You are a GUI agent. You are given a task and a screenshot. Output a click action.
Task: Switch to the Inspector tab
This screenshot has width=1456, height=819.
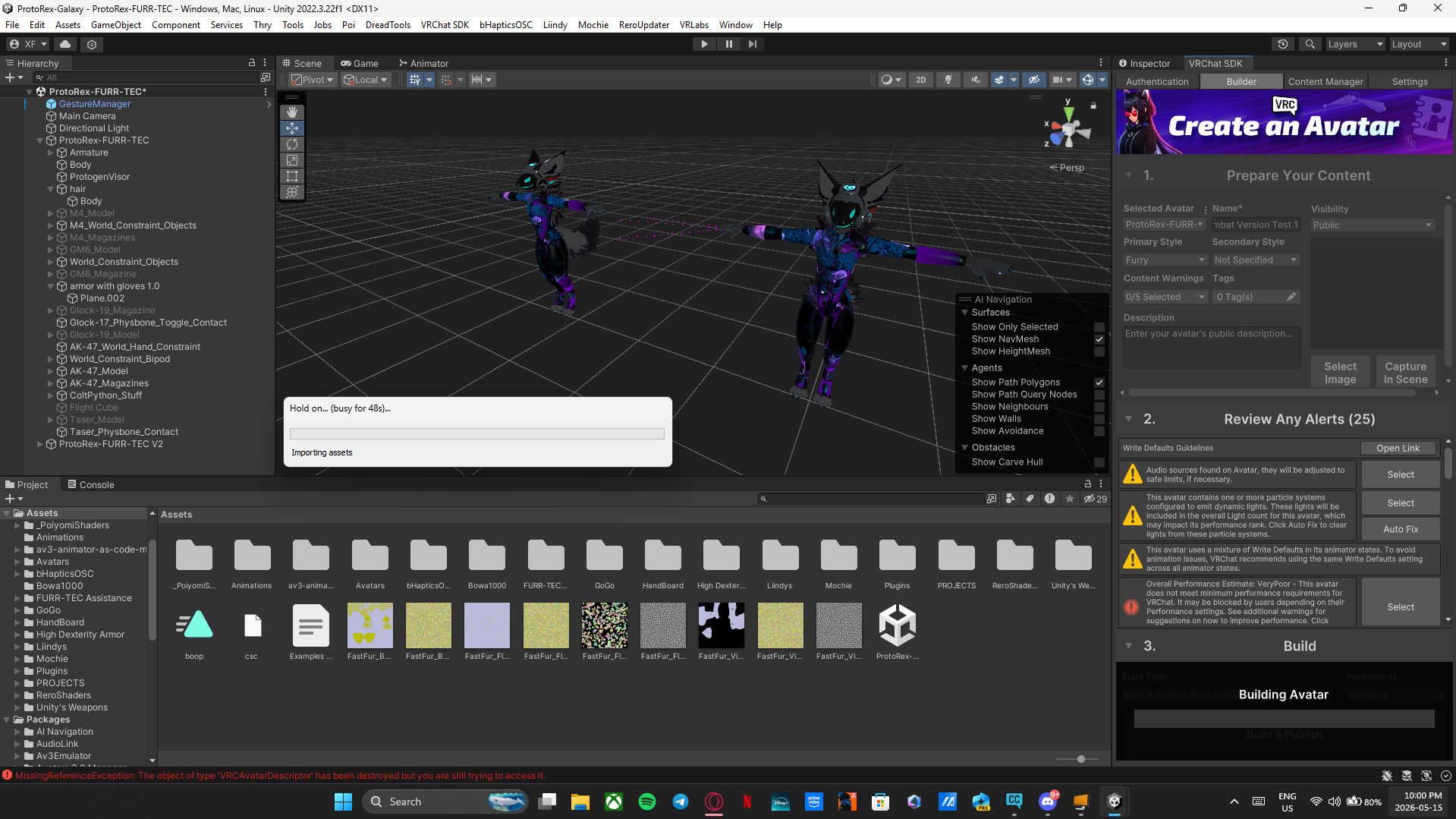pos(1145,64)
